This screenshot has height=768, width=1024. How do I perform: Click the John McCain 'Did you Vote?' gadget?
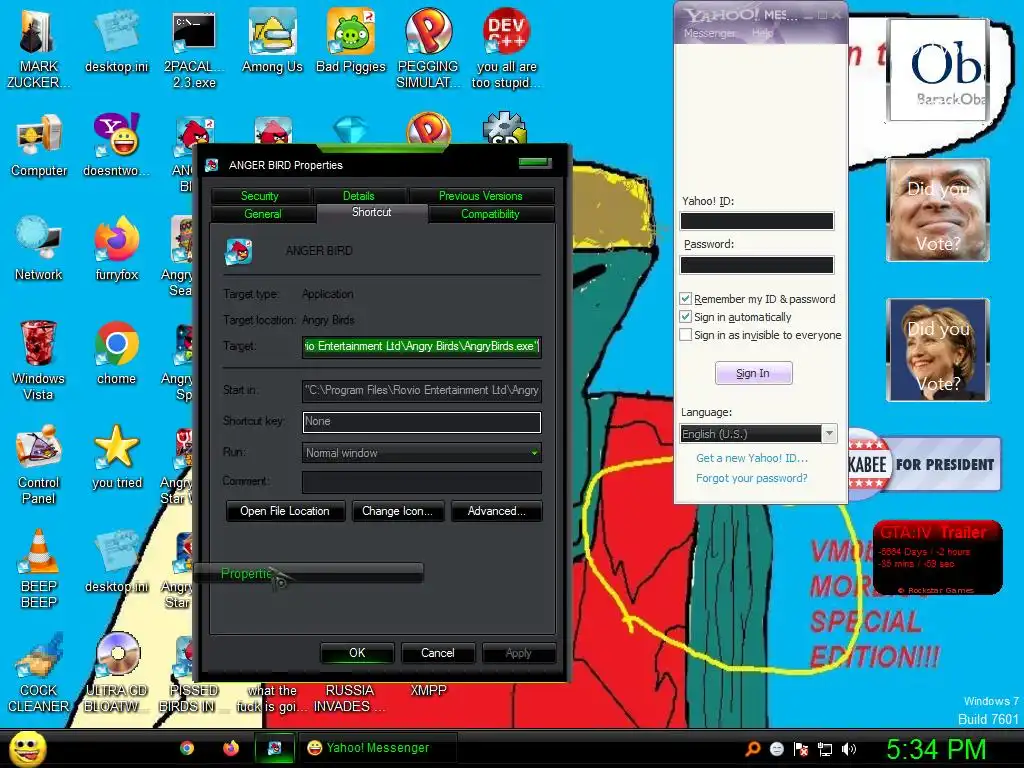(938, 210)
